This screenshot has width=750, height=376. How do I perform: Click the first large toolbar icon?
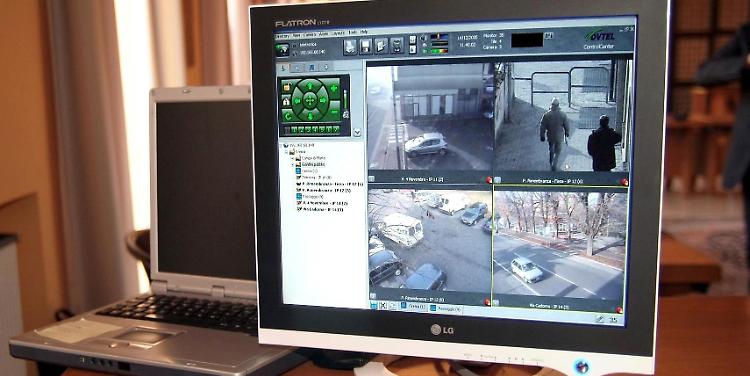(350, 46)
